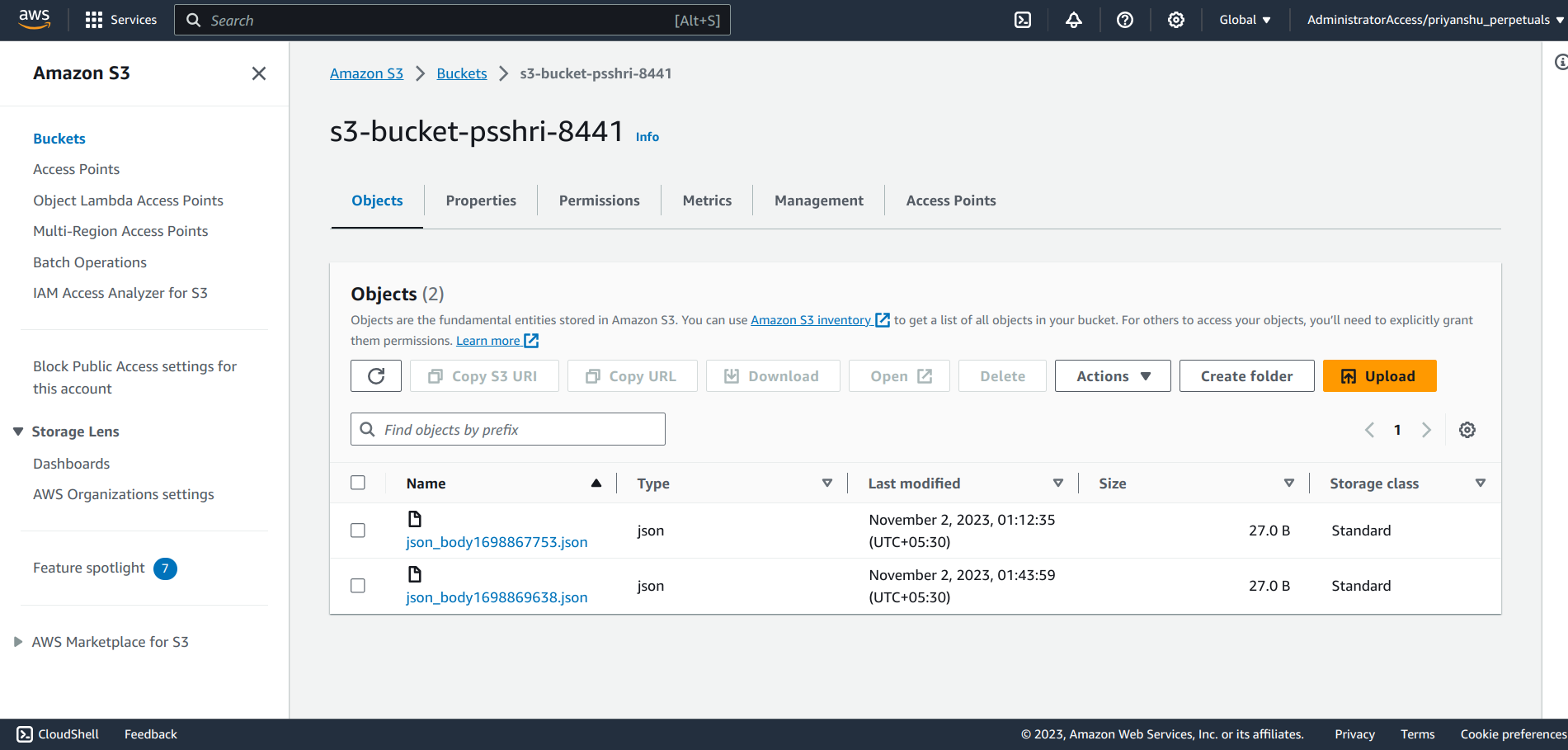Click the Upload button
This screenshot has width=1568, height=750.
(1379, 376)
